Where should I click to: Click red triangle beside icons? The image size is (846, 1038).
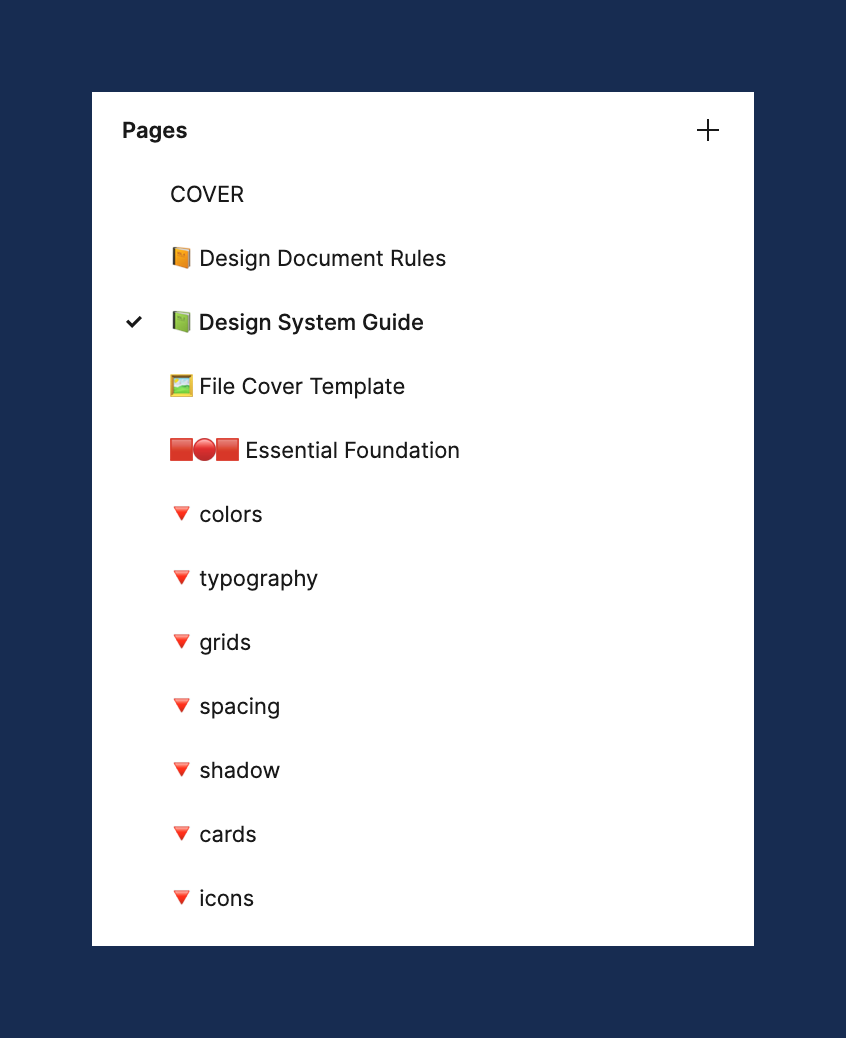click(x=181, y=897)
